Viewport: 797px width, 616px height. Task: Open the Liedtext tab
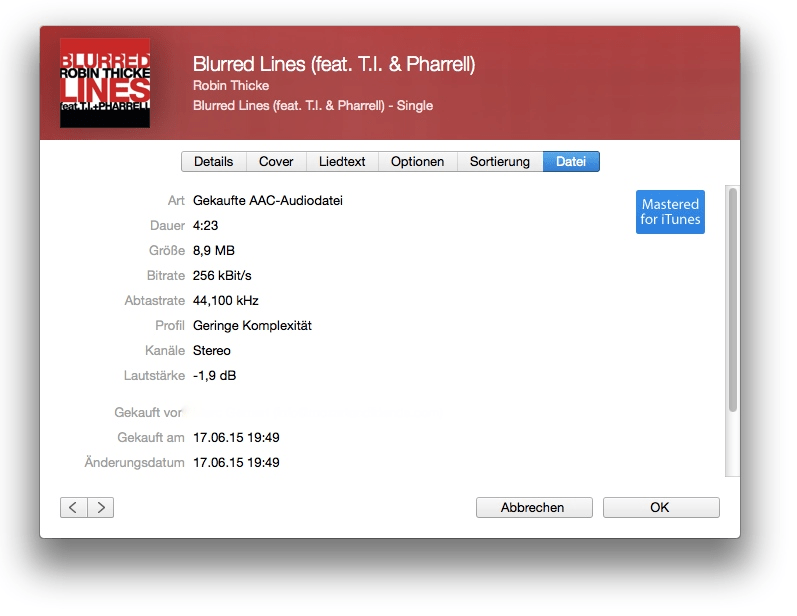tap(342, 162)
